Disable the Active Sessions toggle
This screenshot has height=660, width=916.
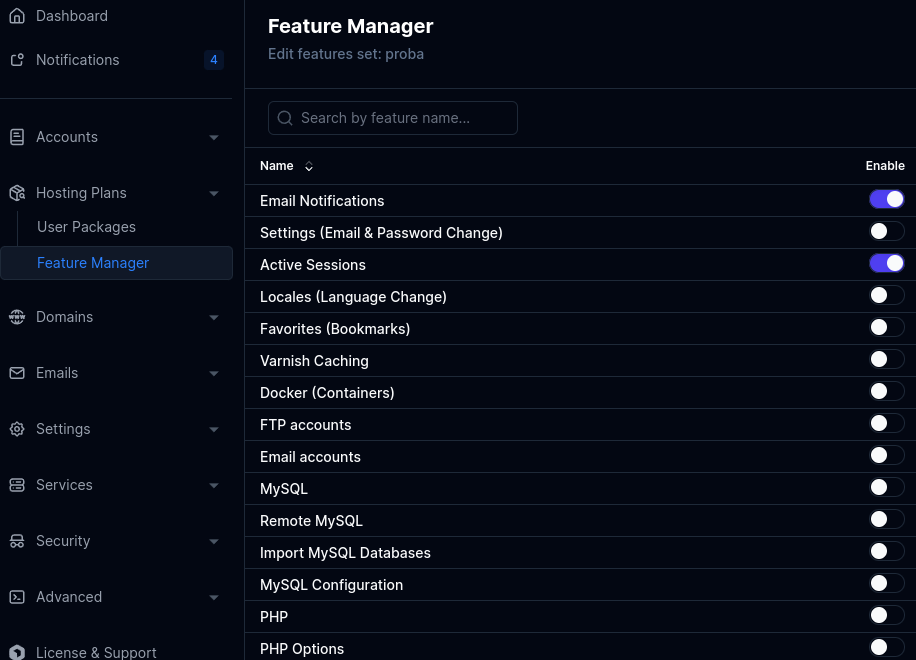click(886, 263)
